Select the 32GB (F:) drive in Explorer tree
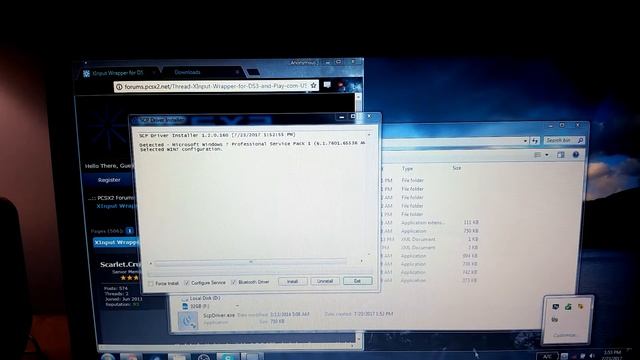 pyautogui.click(x=196, y=306)
